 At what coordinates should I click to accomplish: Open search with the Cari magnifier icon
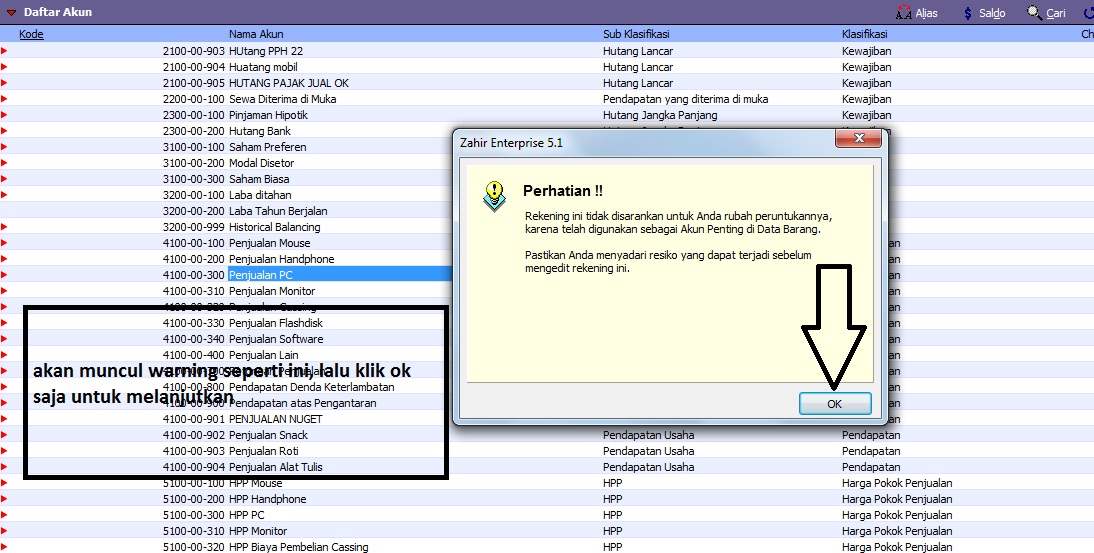point(1034,13)
